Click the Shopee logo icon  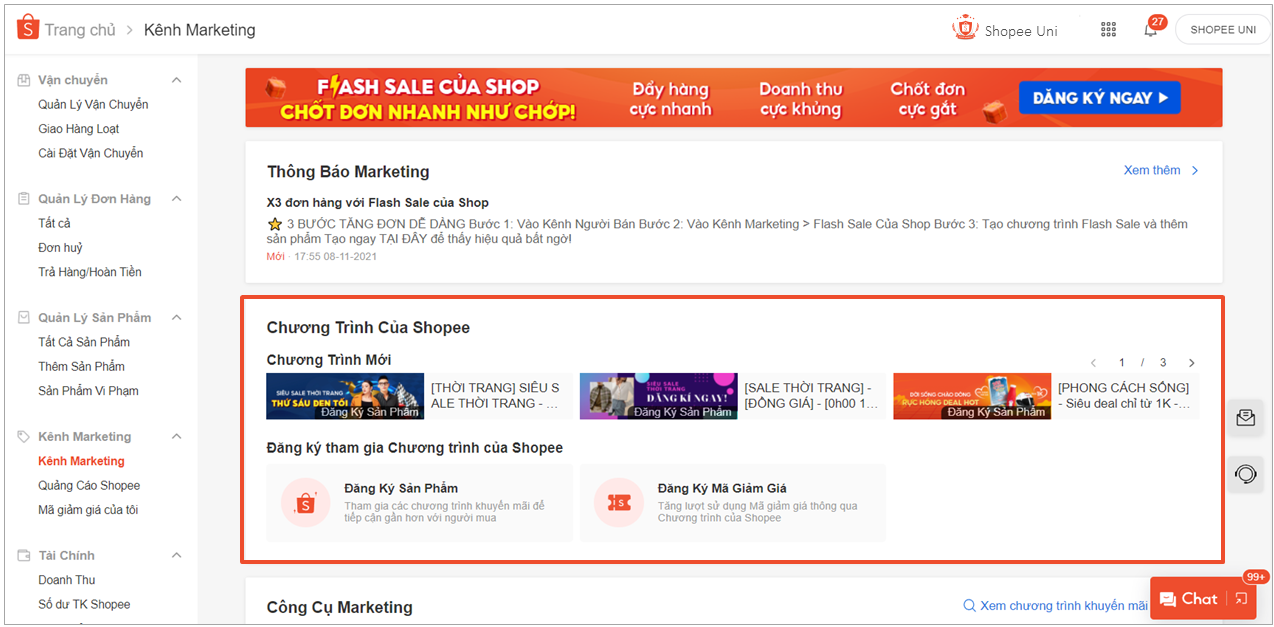pyautogui.click(x=27, y=28)
